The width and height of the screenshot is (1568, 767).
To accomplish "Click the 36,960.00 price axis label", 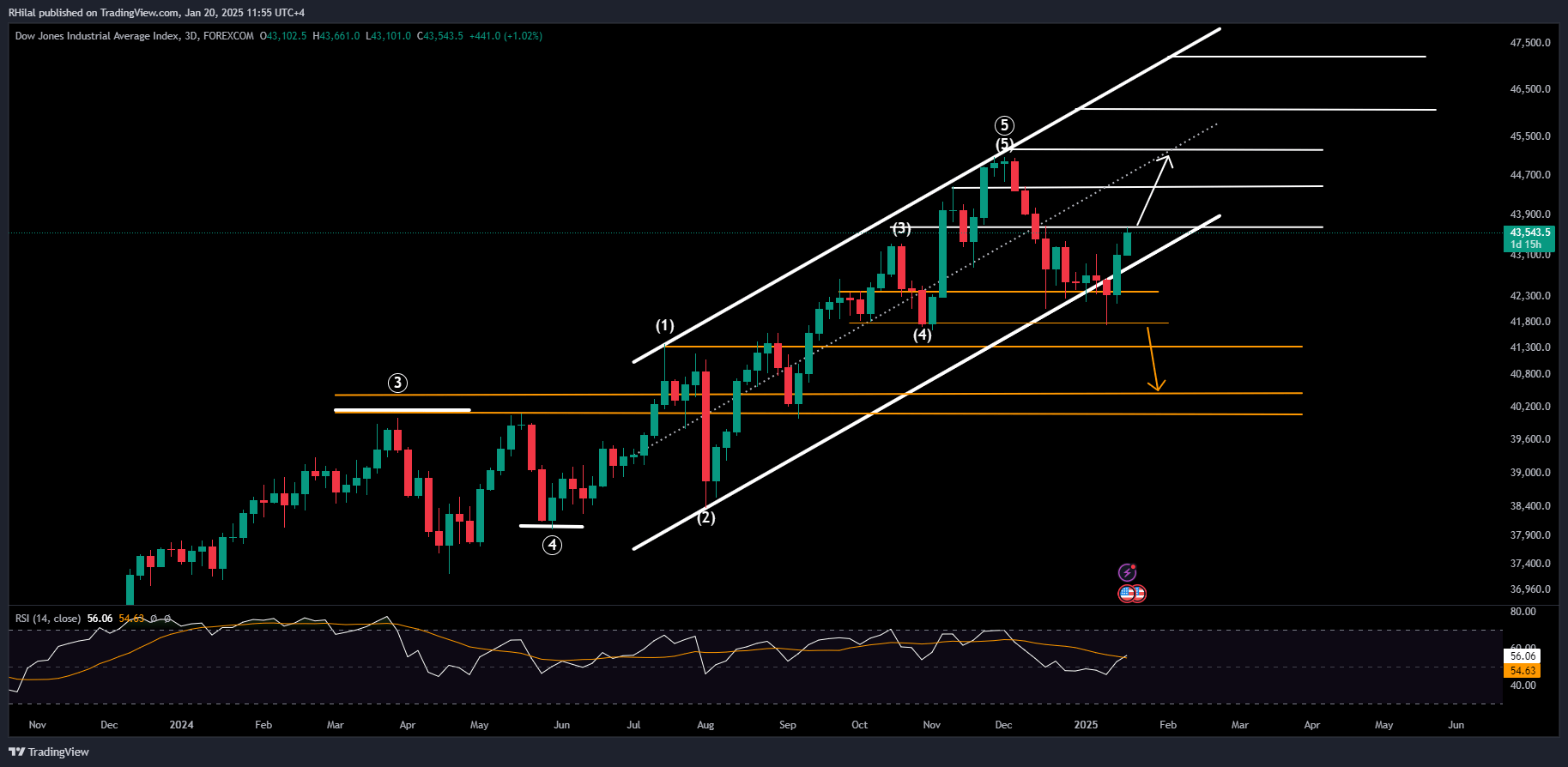I will click(1530, 589).
